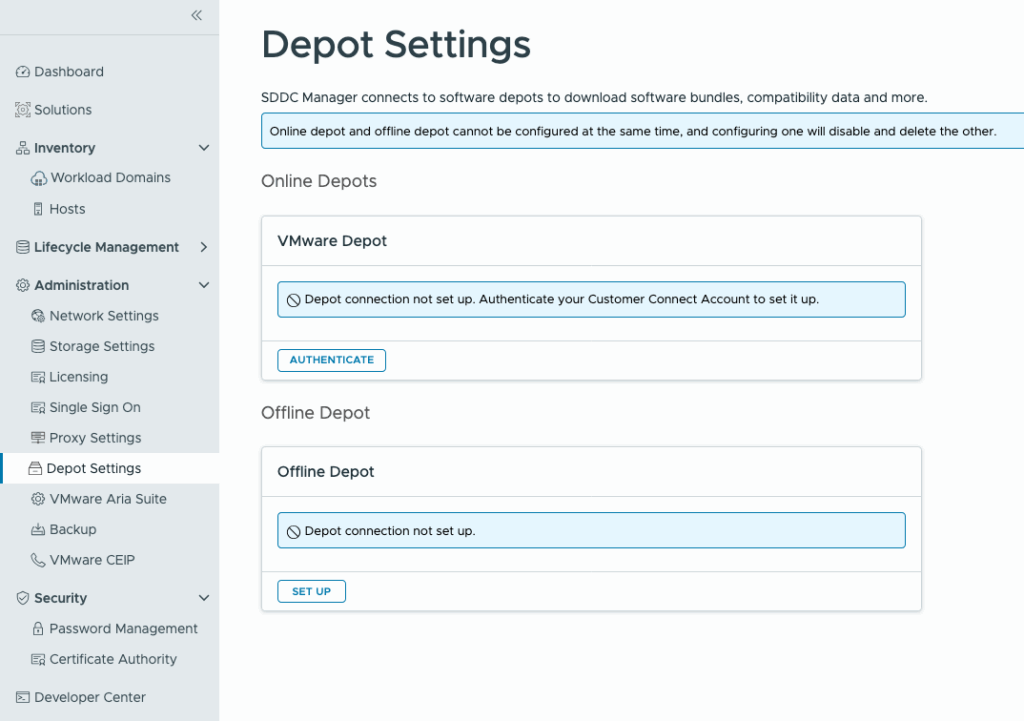The width and height of the screenshot is (1024, 721).
Task: Click the Hosts server icon
Action: pyautogui.click(x=39, y=209)
